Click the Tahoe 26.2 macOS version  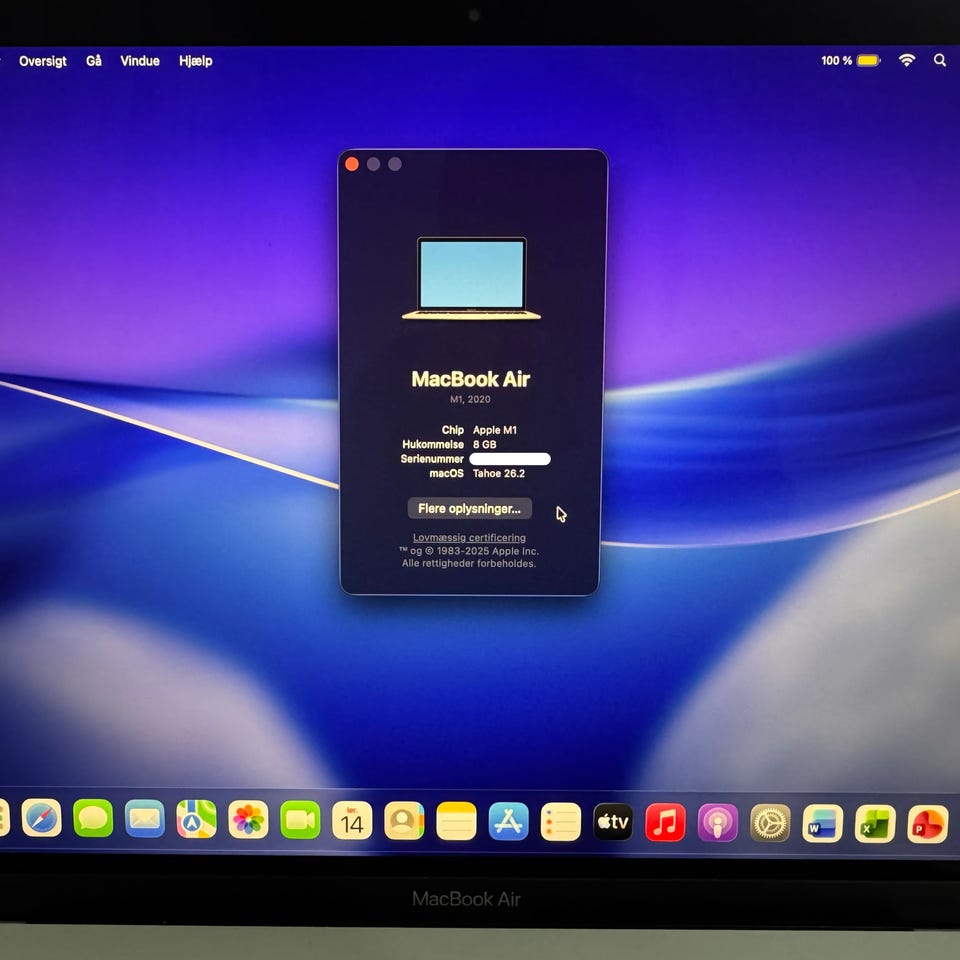point(499,473)
